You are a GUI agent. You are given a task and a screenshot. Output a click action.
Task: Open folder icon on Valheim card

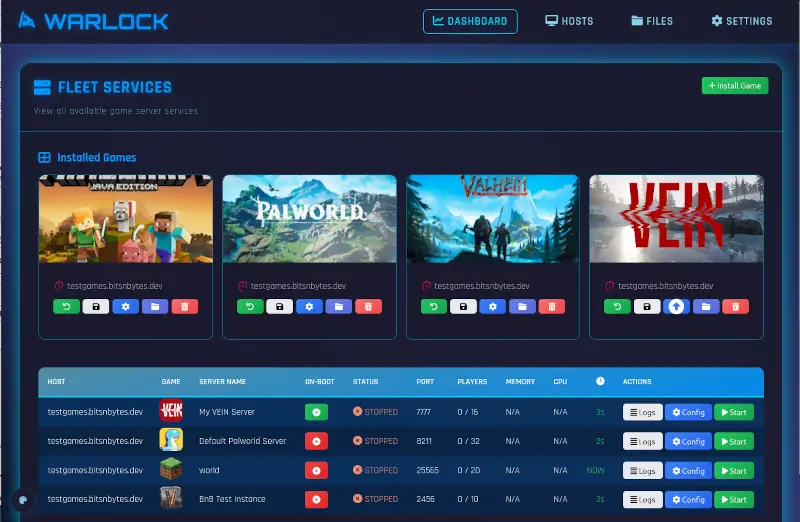522,307
